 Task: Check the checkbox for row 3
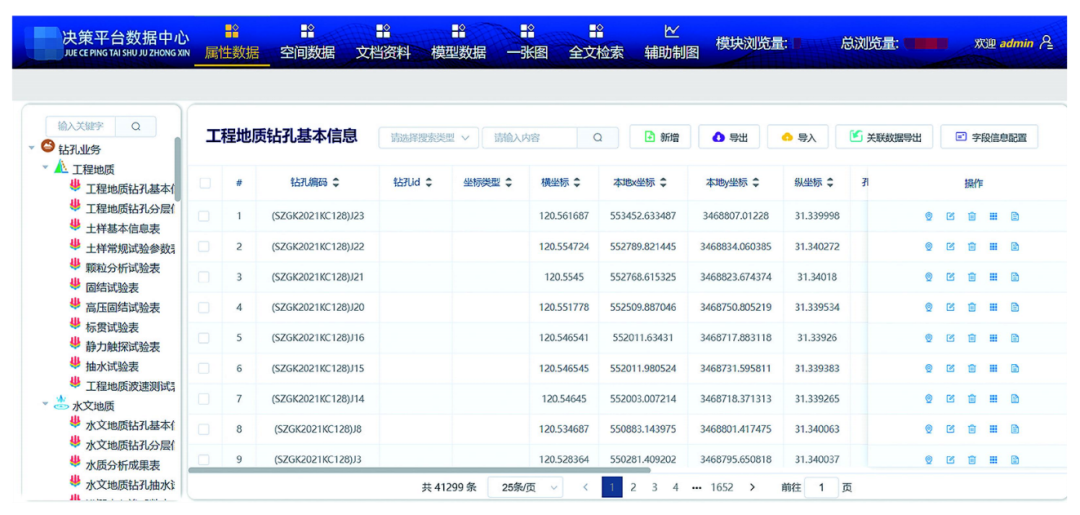pos(204,277)
